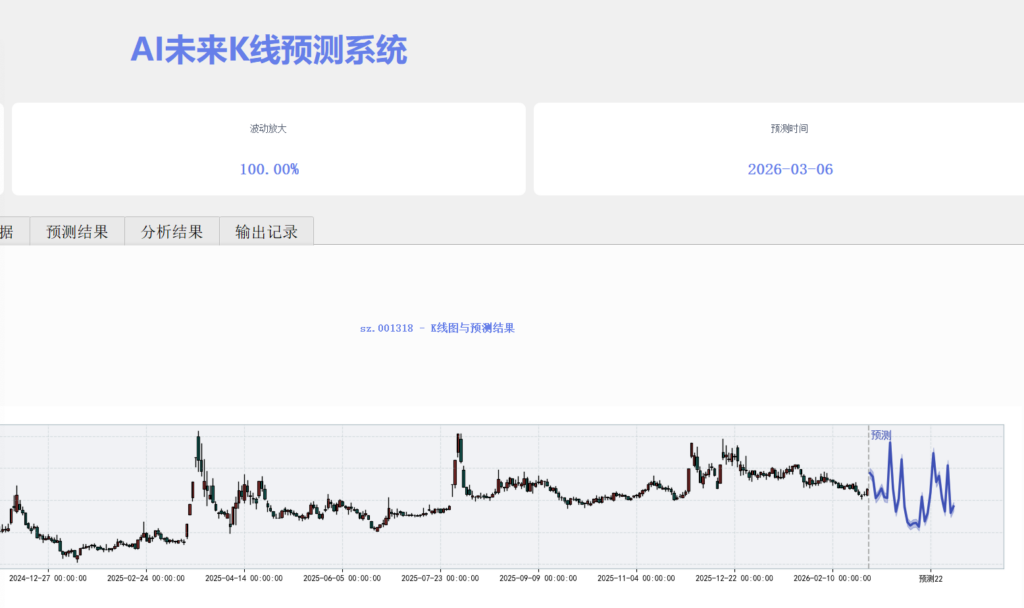Click the sz.001318 K线图与预测结果 chart title
Viewport: 1024px width, 608px height.
[437, 328]
